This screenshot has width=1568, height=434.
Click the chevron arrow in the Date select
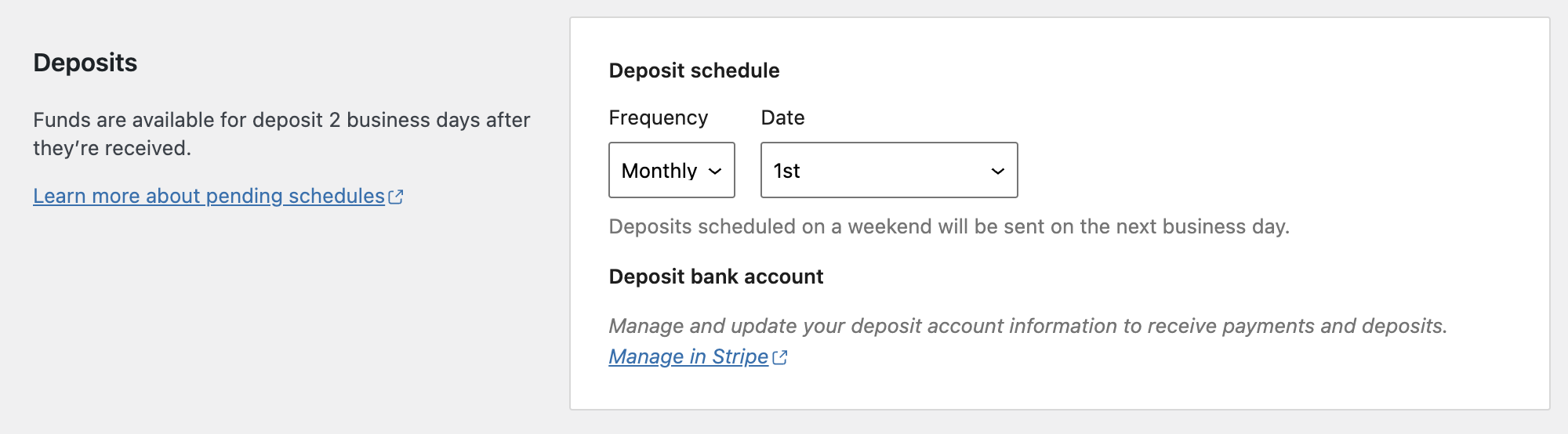[998, 172]
